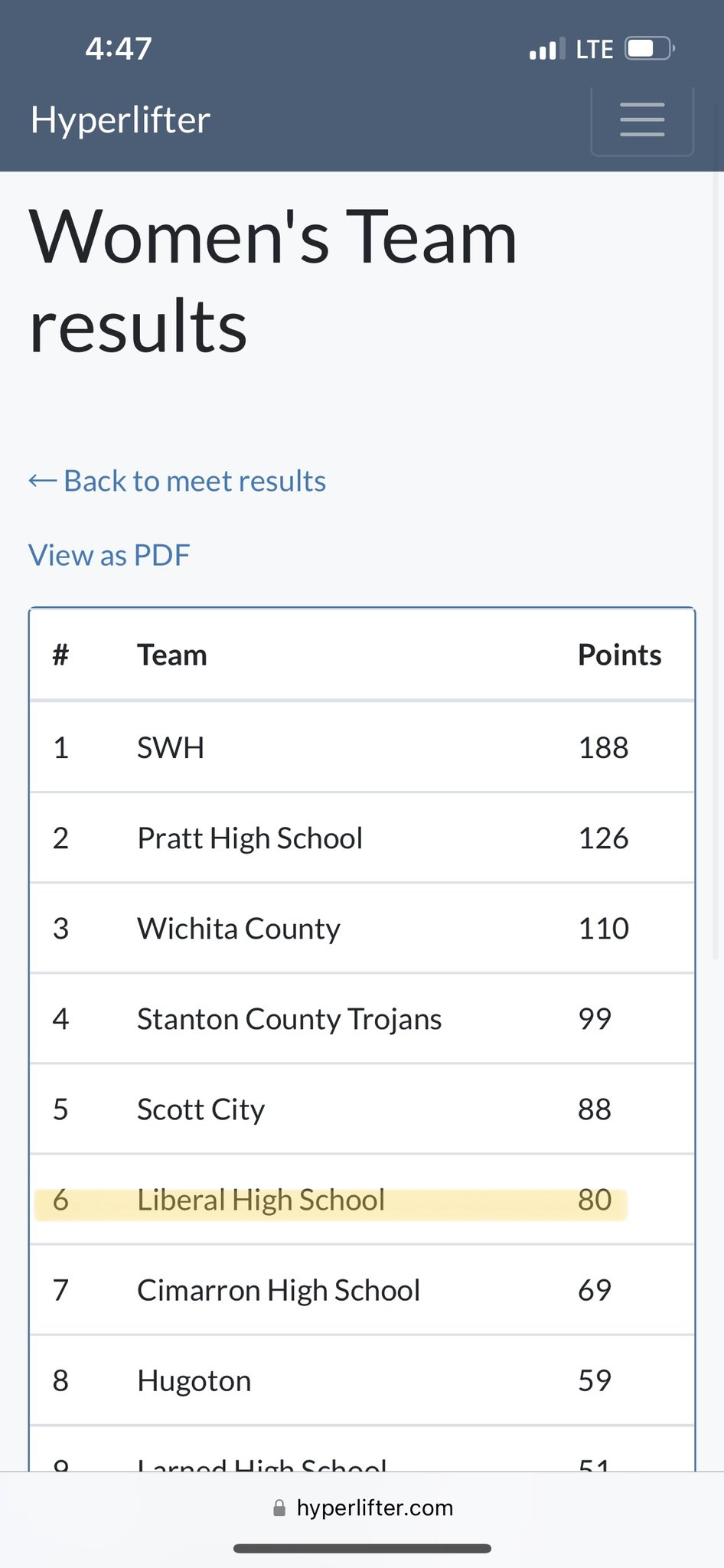The height and width of the screenshot is (1568, 724).
Task: Select the Scott City row
Action: (x=362, y=1109)
